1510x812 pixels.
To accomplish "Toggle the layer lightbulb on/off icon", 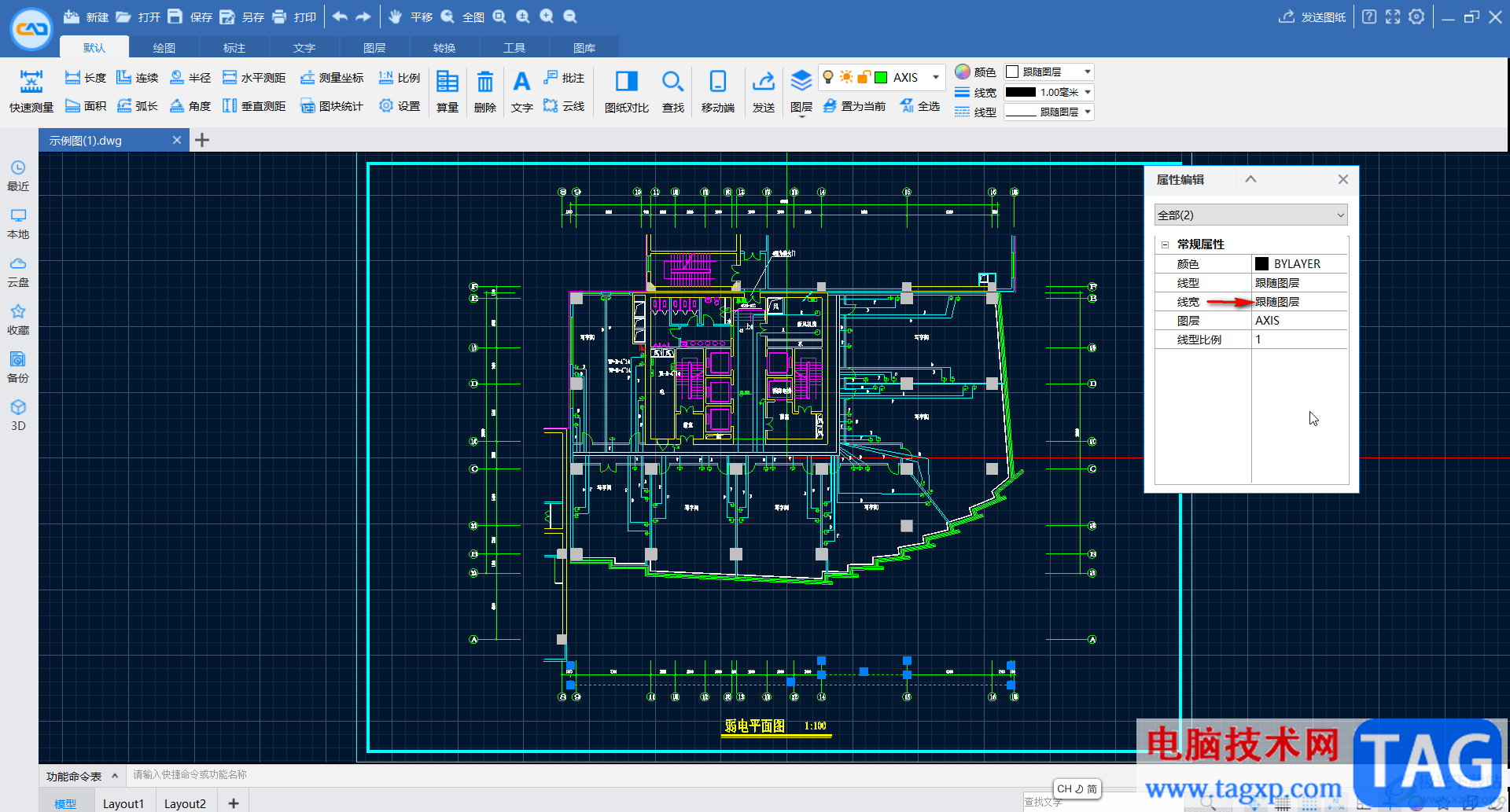I will click(x=828, y=77).
